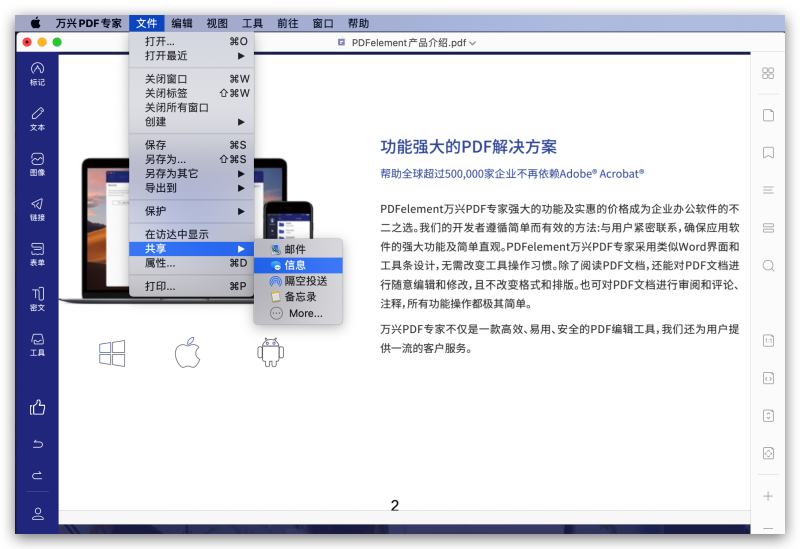800x549 pixels.
Task: Click the user account icon
Action: coord(38,514)
